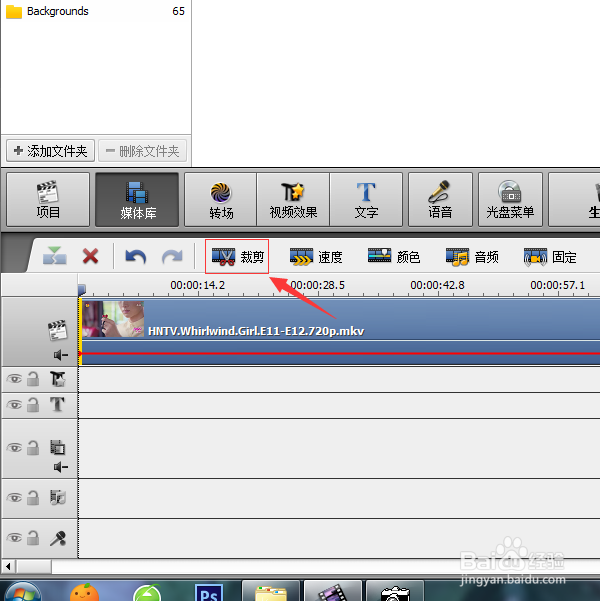Screen dimensions: 600x601
Task: Click the 删除文件夹 delete folder button
Action: 143,151
